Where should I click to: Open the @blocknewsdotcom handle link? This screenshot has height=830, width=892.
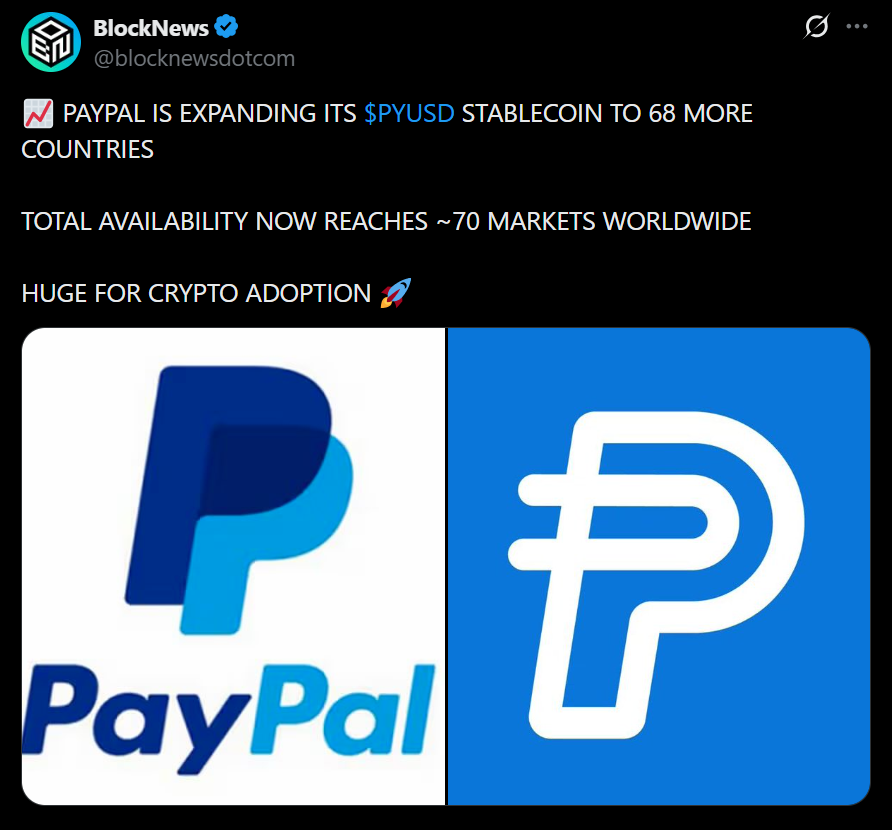point(194,59)
